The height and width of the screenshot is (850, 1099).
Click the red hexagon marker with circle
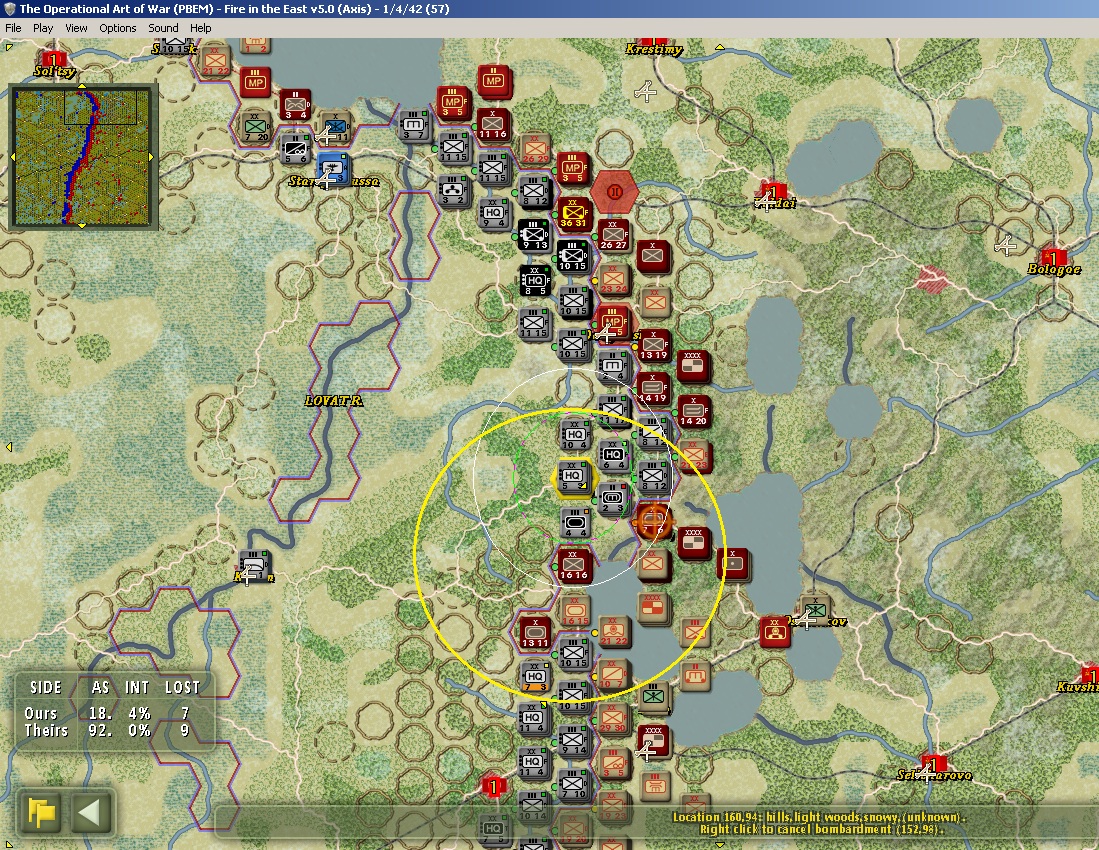click(614, 191)
